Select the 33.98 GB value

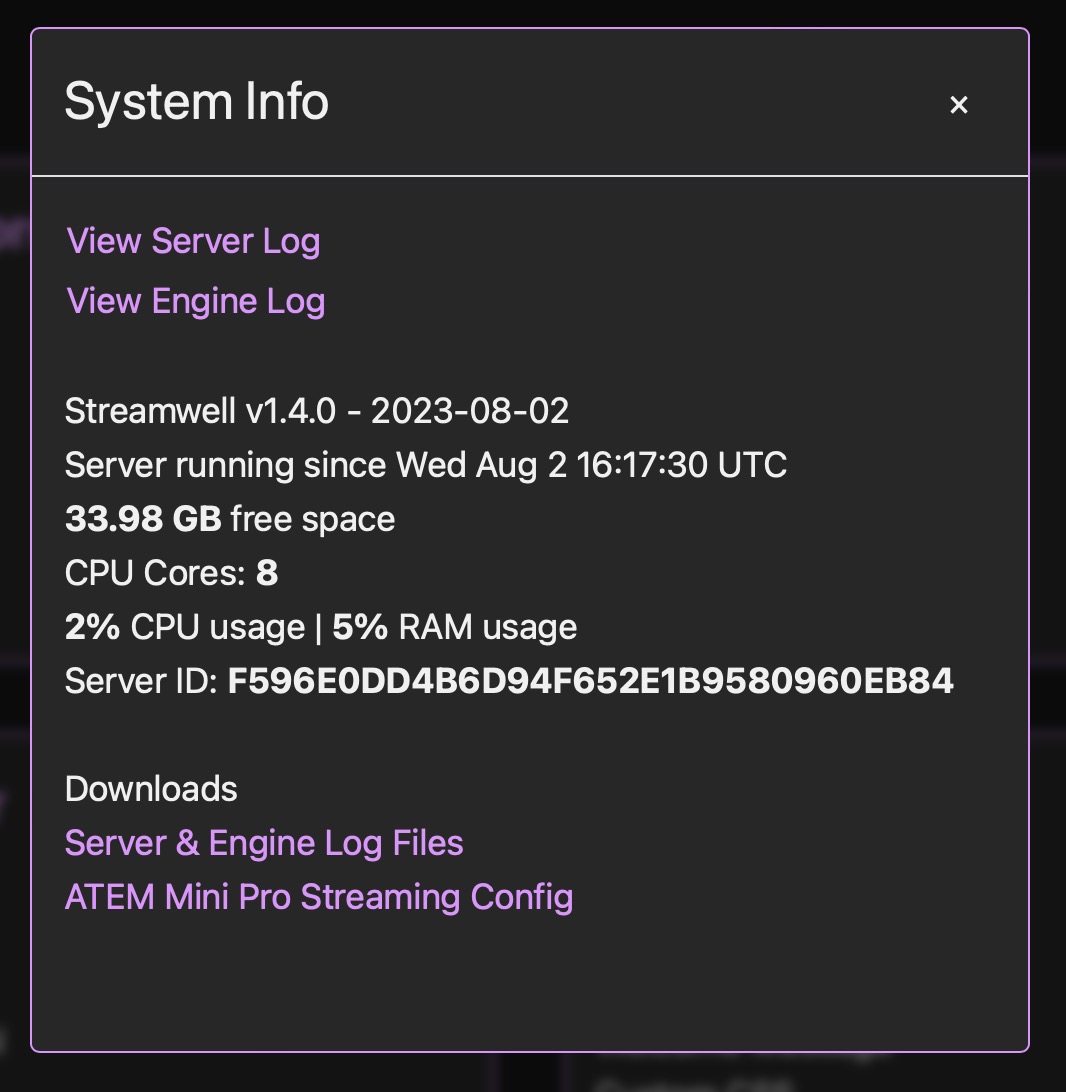tap(143, 519)
